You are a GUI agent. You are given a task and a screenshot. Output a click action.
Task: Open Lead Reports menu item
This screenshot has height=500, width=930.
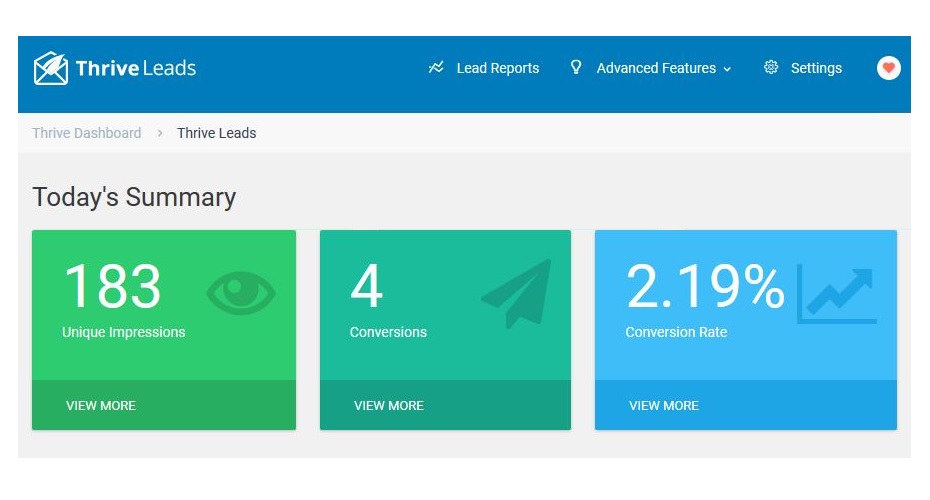[498, 68]
